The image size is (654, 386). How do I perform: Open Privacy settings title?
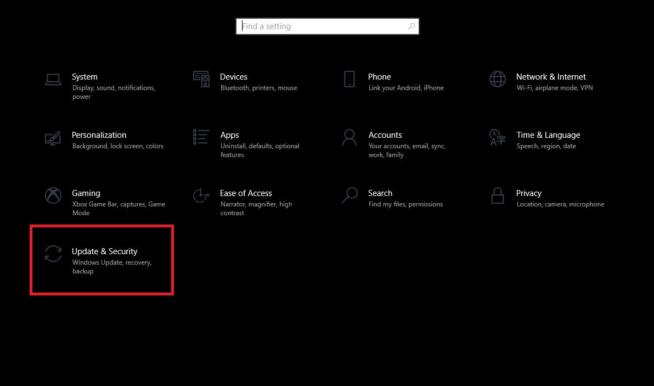pyautogui.click(x=529, y=193)
